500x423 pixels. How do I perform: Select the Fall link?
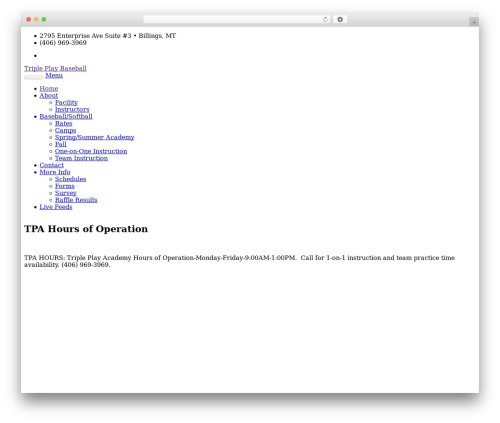(61, 144)
